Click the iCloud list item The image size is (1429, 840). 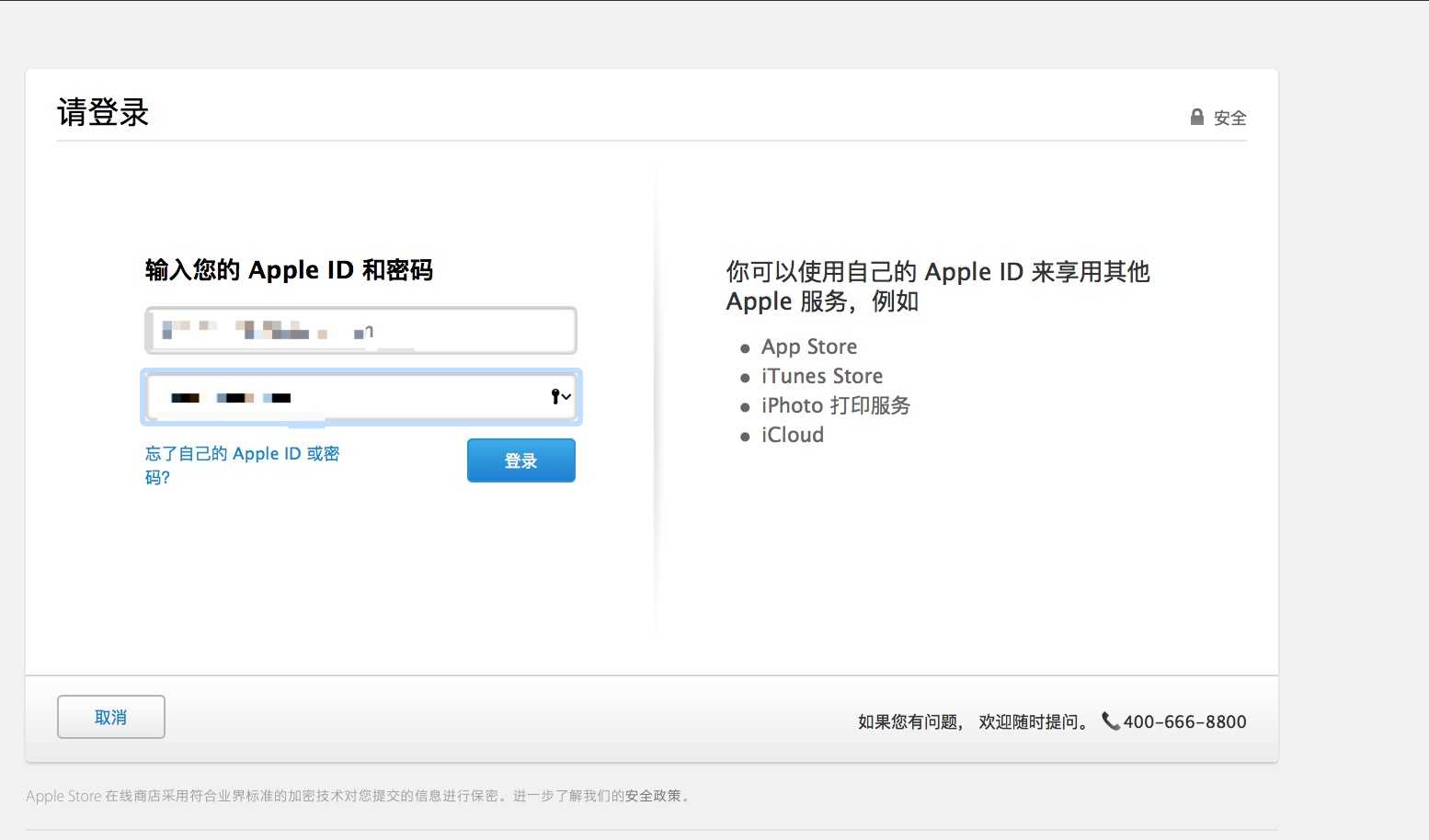pos(793,435)
